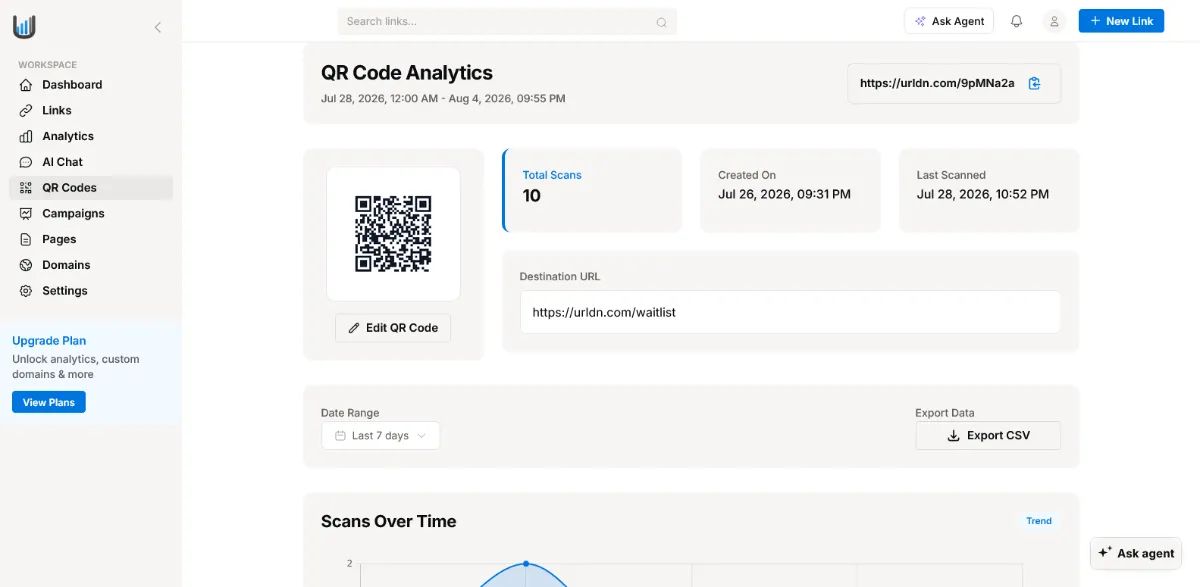Copy the short URL with clipboard icon
1200x587 pixels.
click(1035, 84)
